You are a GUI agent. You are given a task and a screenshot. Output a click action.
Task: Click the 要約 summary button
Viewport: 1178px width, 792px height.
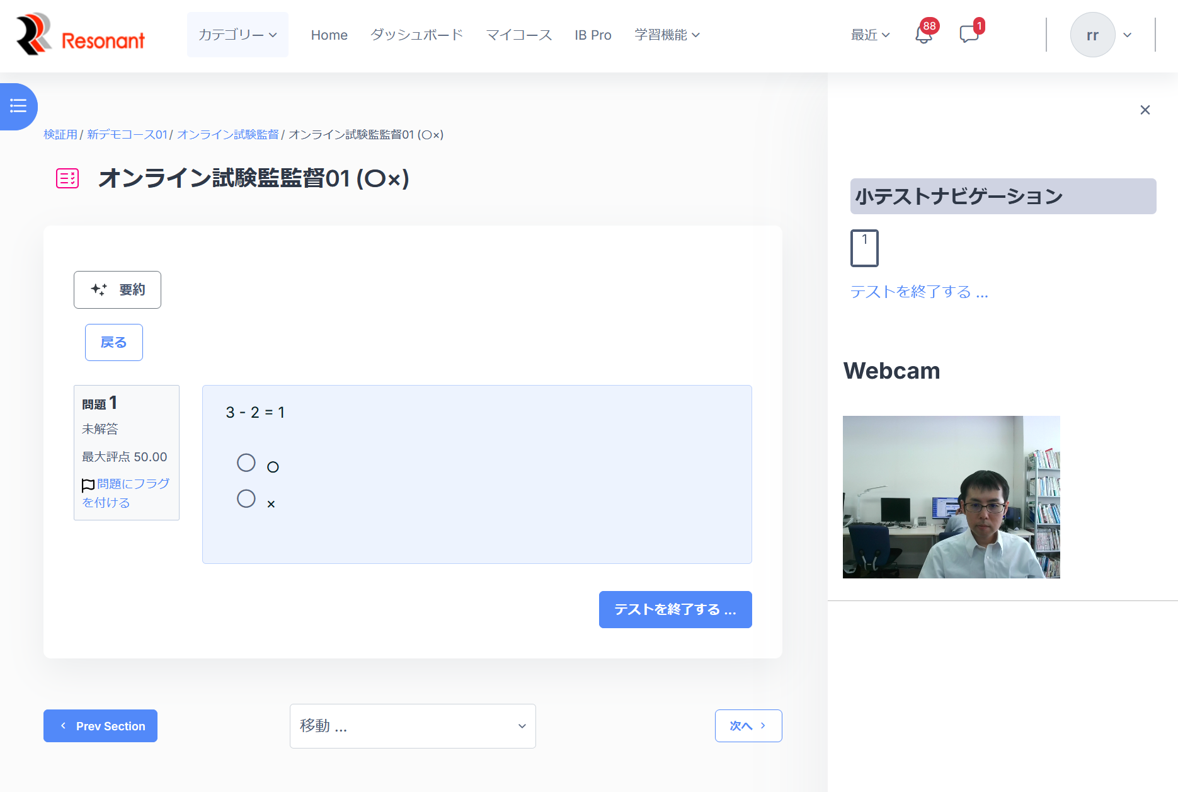coord(117,290)
